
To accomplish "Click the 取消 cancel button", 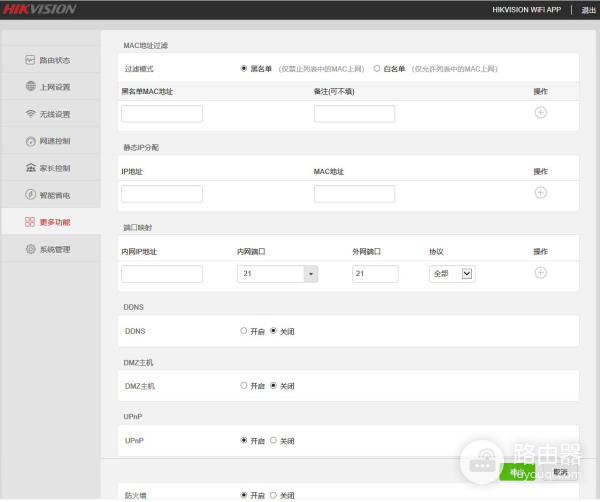I will (x=560, y=472).
